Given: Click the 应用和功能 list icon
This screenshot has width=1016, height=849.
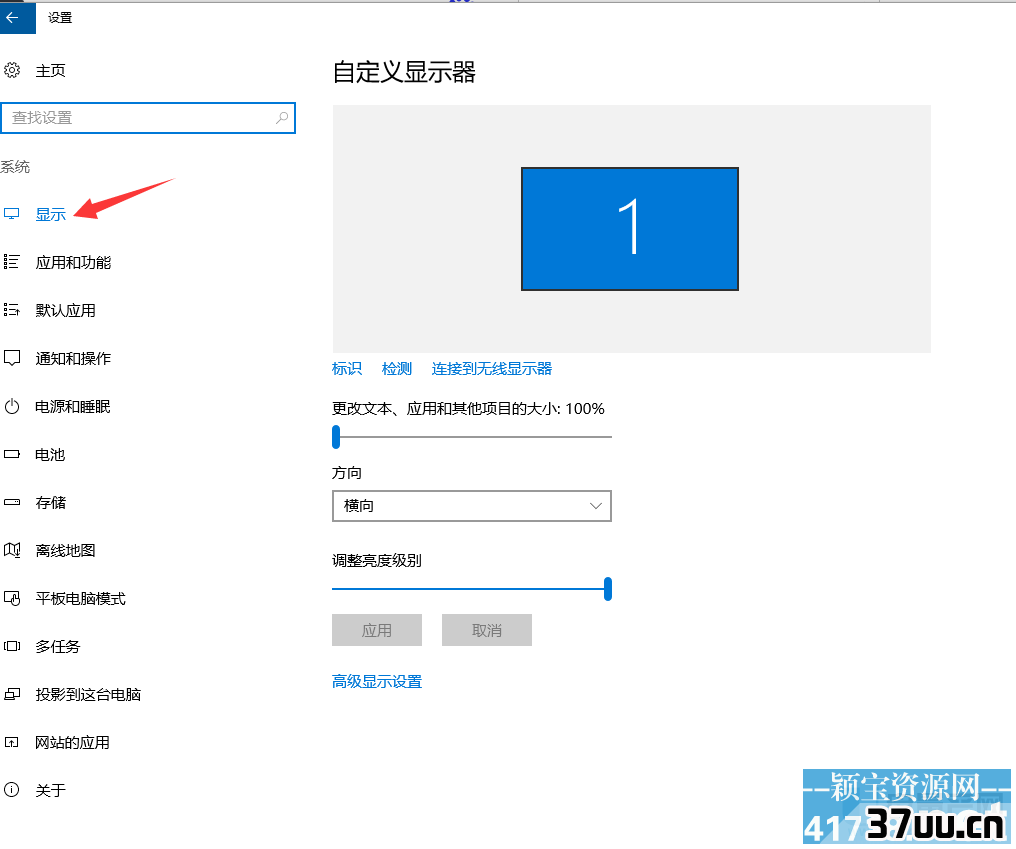Looking at the screenshot, I should pyautogui.click(x=12, y=262).
